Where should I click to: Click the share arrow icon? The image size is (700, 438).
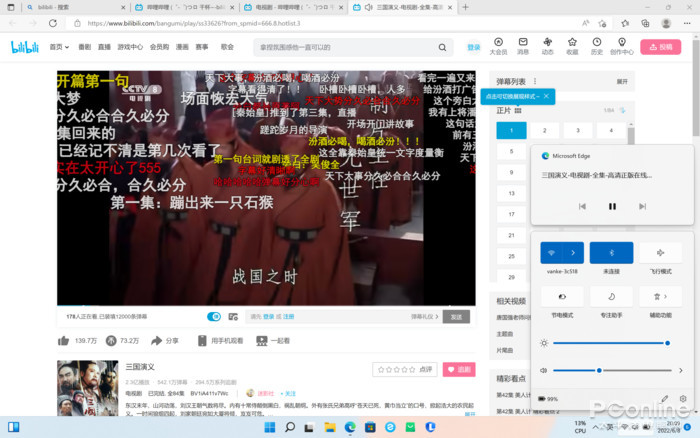156,341
